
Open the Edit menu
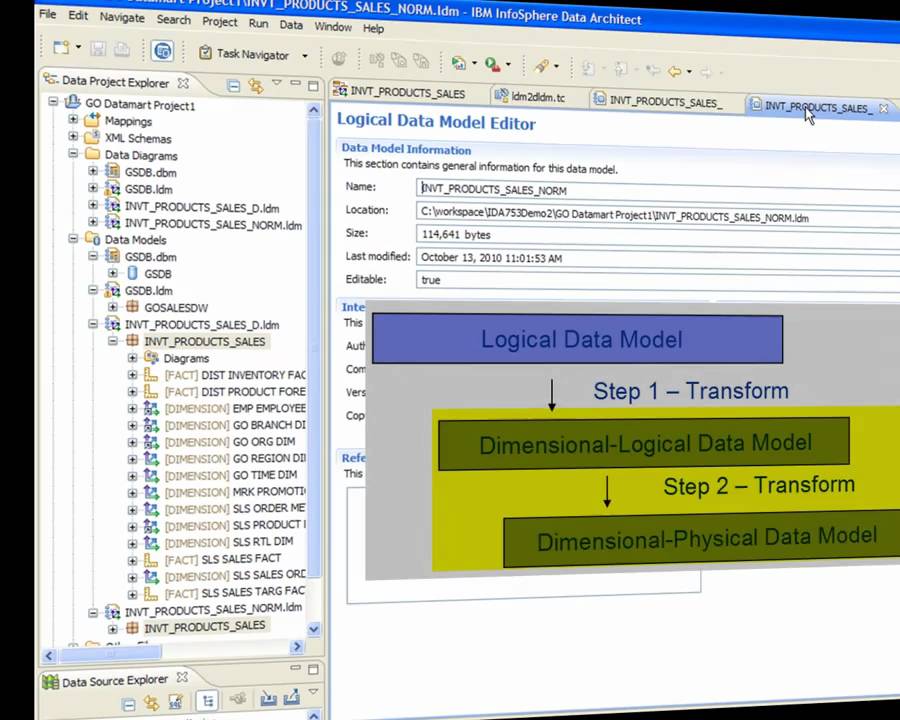click(78, 16)
